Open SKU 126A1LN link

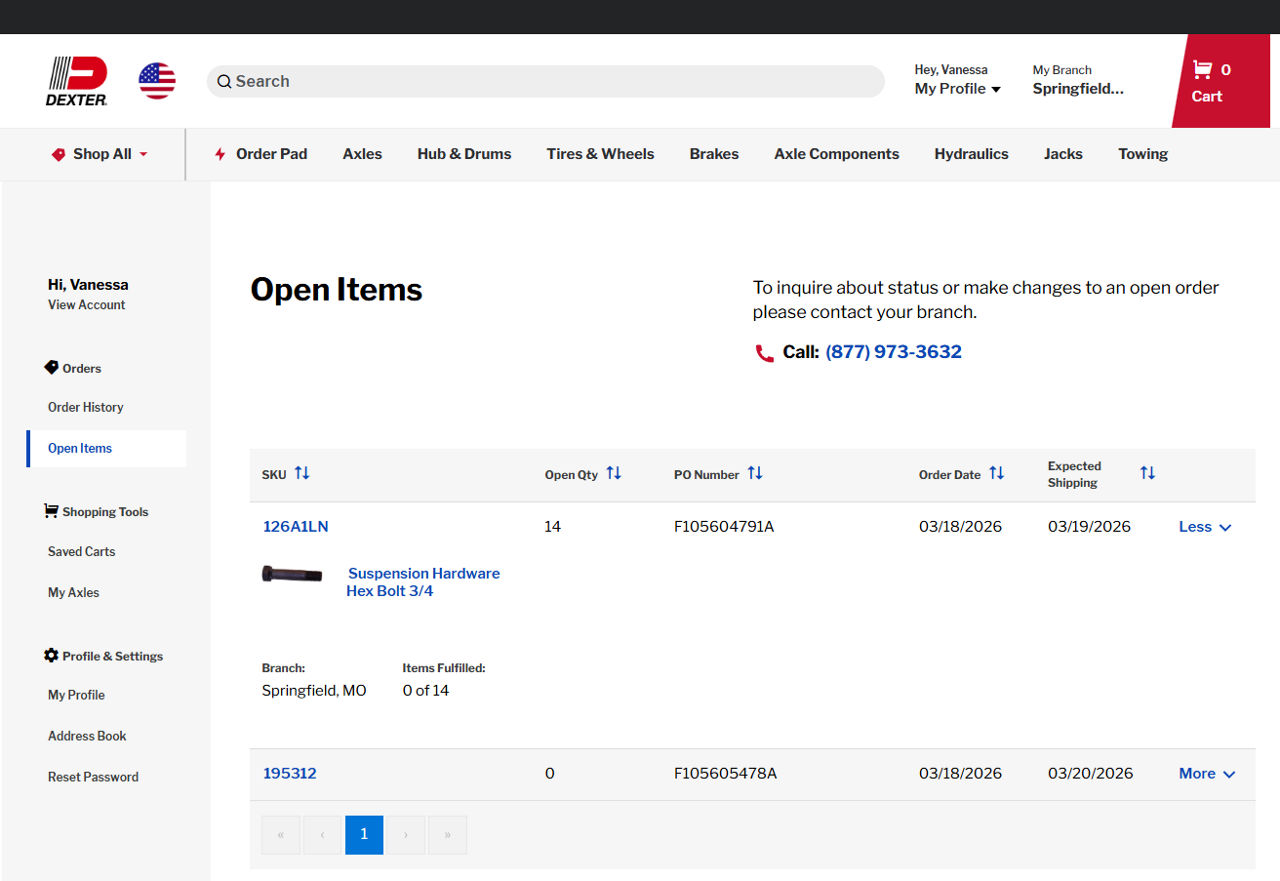click(295, 527)
